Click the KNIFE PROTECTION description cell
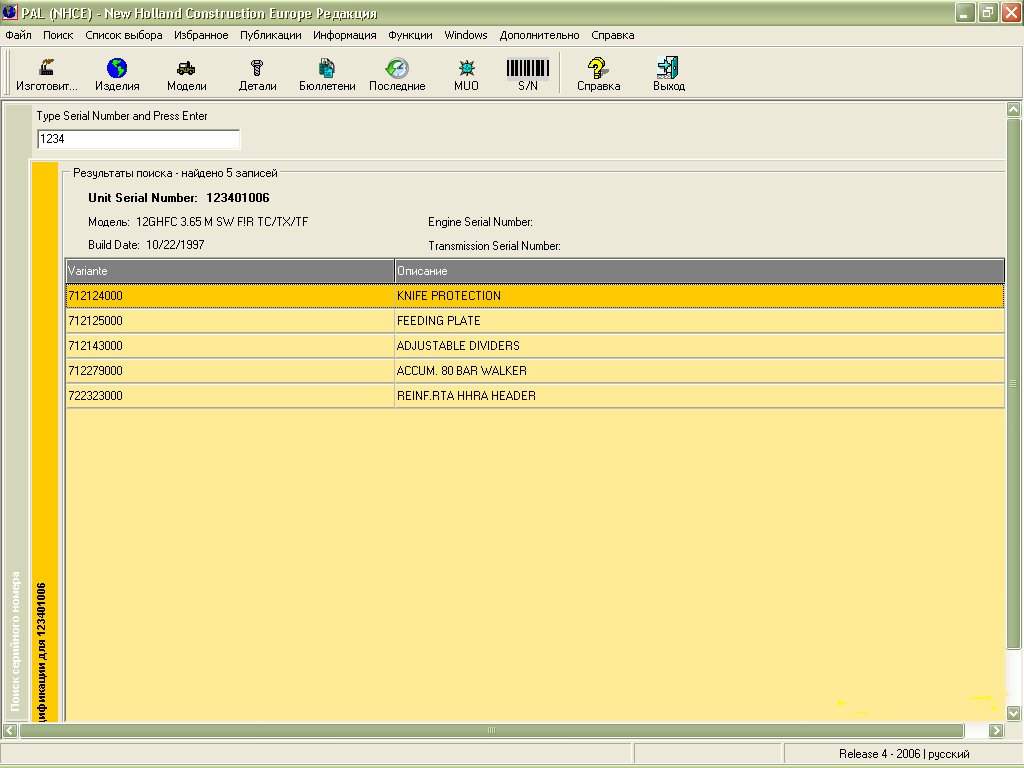The image size is (1024, 768). pos(699,296)
